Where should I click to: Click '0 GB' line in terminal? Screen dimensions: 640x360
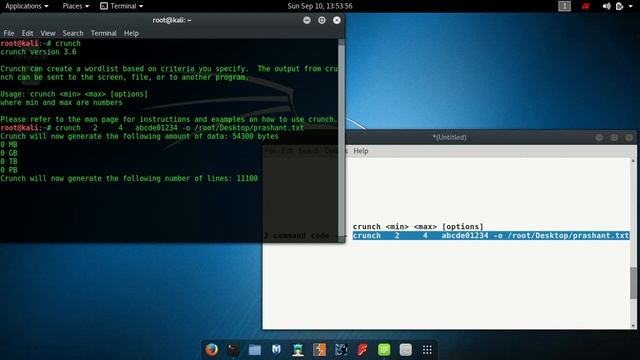pyautogui.click(x=9, y=153)
